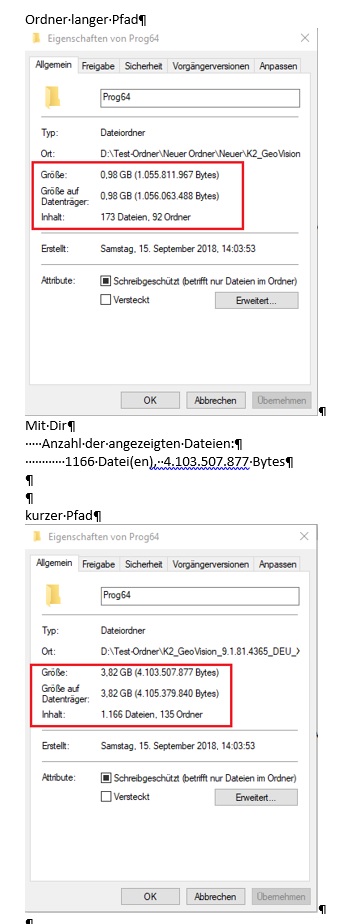The height and width of the screenshot is (924, 362).
Task: Click OK in the 0,98 GB dialog
Action: click(150, 400)
